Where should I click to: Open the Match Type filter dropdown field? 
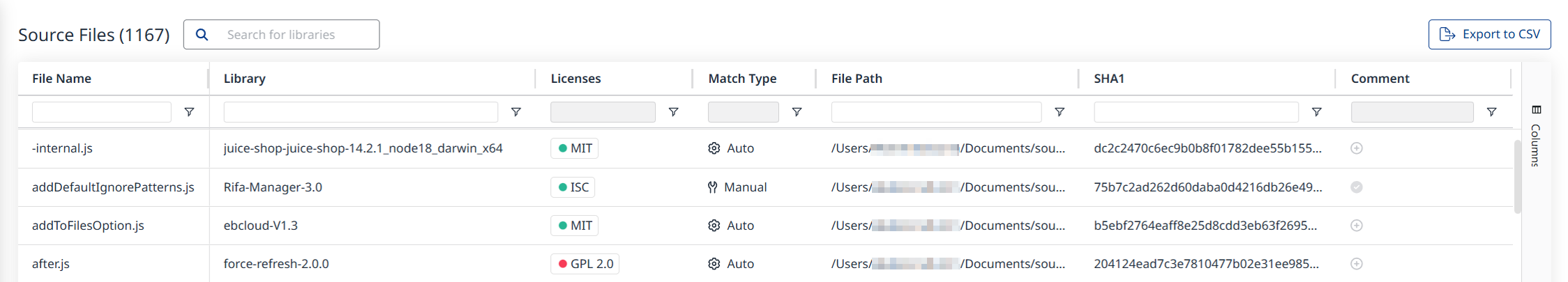coord(743,112)
